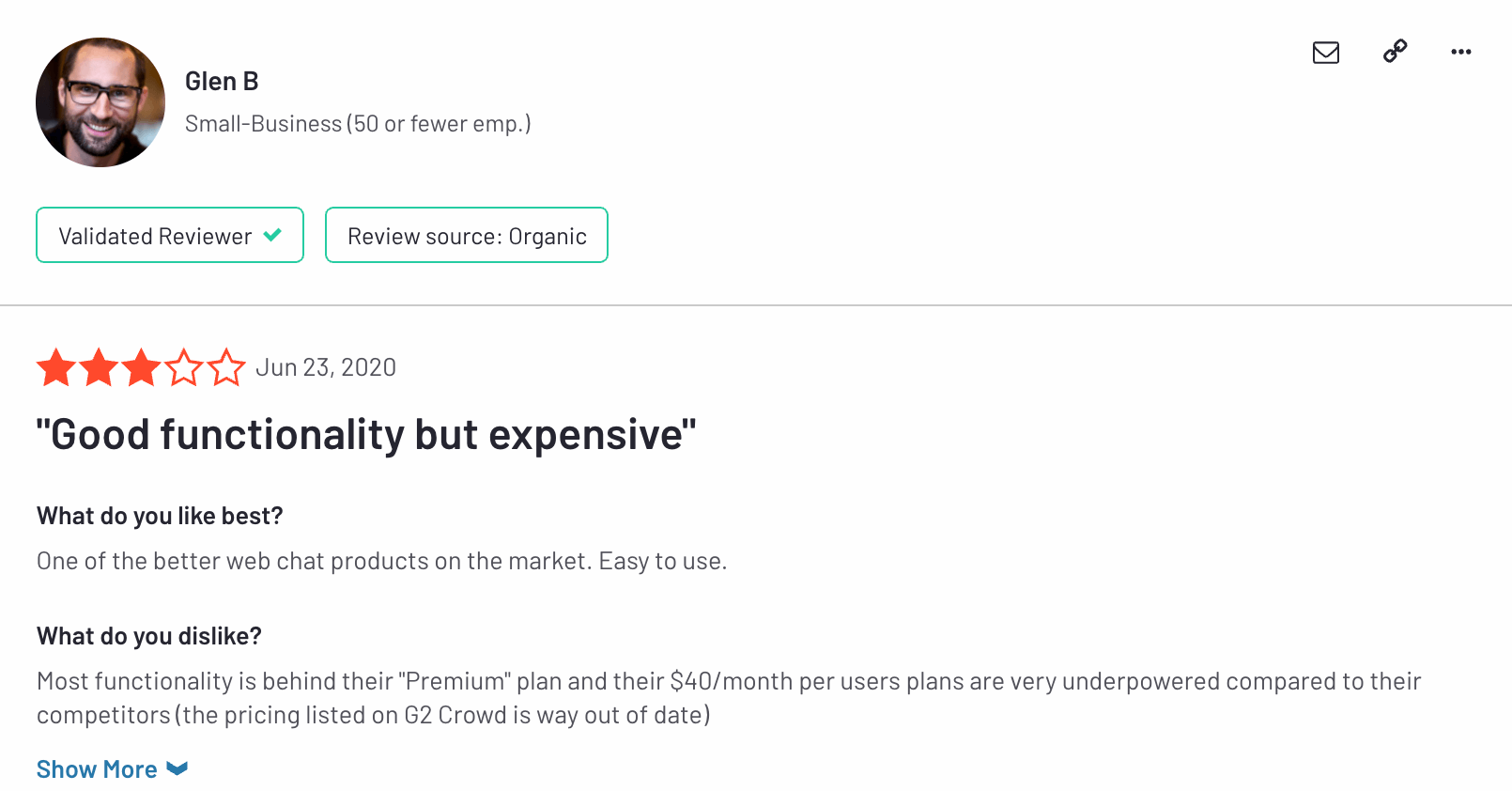
Task: Click the fifth empty rating star
Action: pos(226,367)
